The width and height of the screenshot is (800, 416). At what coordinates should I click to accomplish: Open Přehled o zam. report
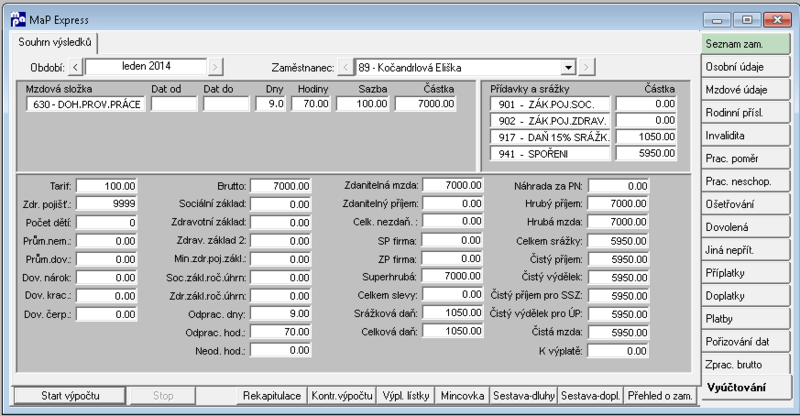(x=660, y=396)
